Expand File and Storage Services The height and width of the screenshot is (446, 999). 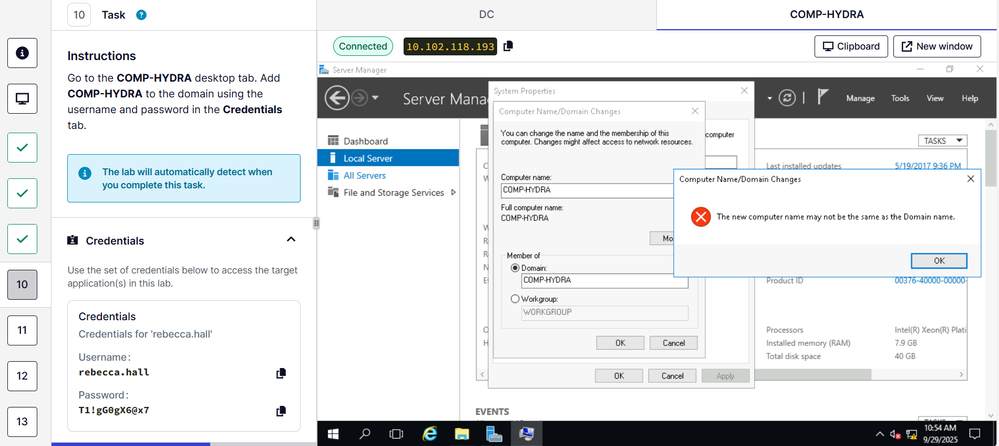click(454, 193)
